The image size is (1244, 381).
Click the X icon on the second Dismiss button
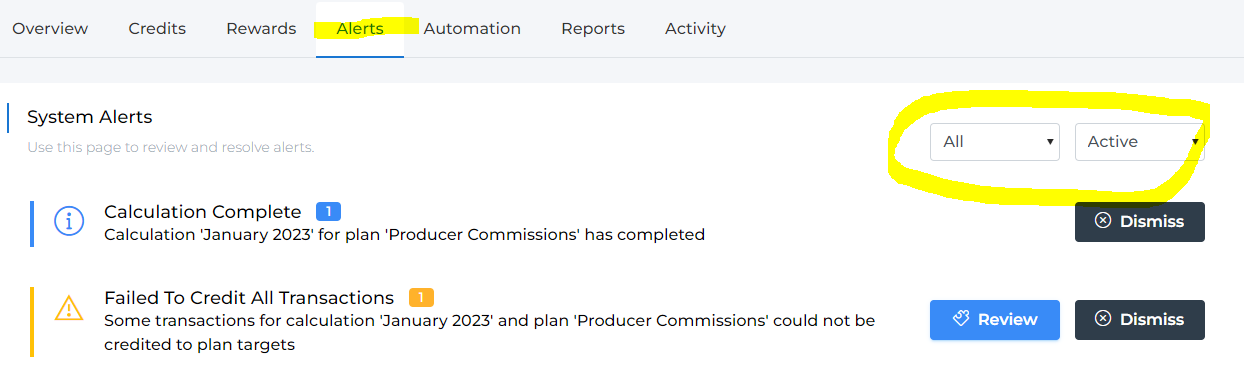tap(1103, 319)
